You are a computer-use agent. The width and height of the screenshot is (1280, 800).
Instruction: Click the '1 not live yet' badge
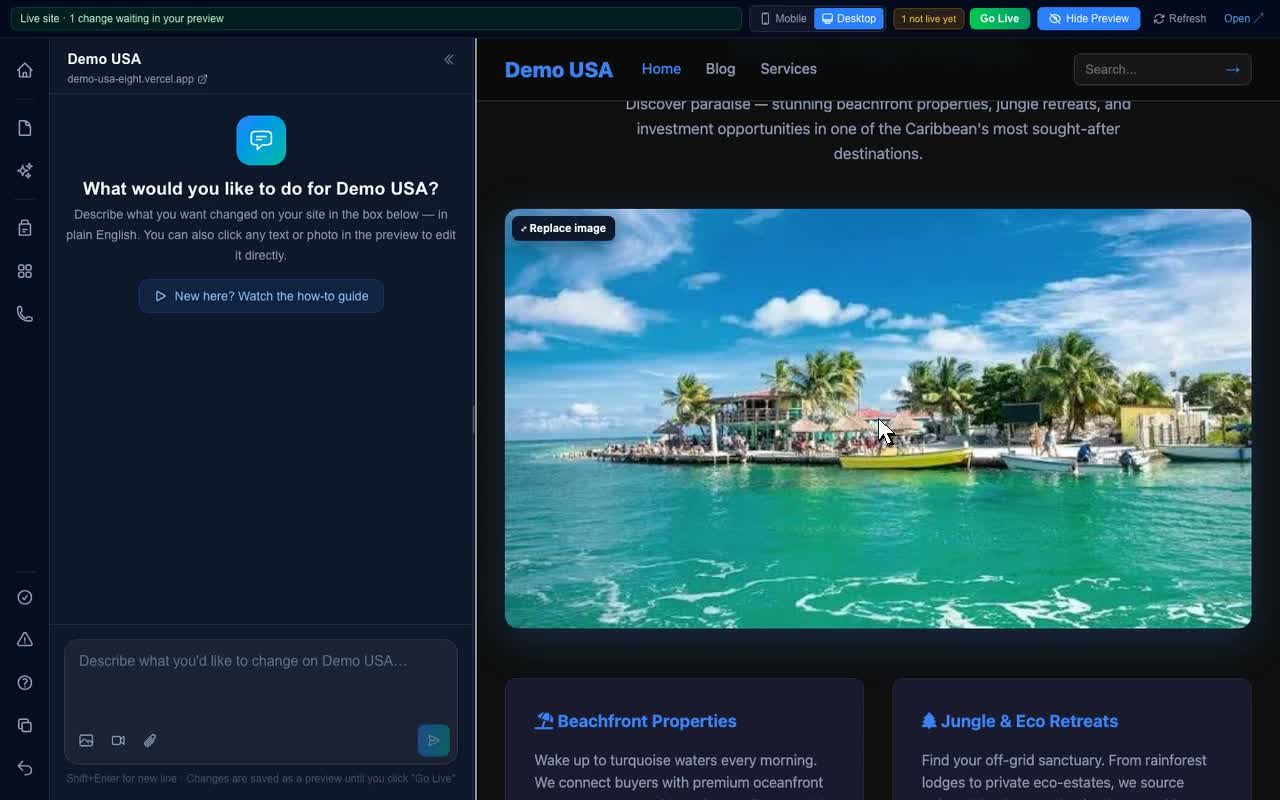click(x=928, y=19)
